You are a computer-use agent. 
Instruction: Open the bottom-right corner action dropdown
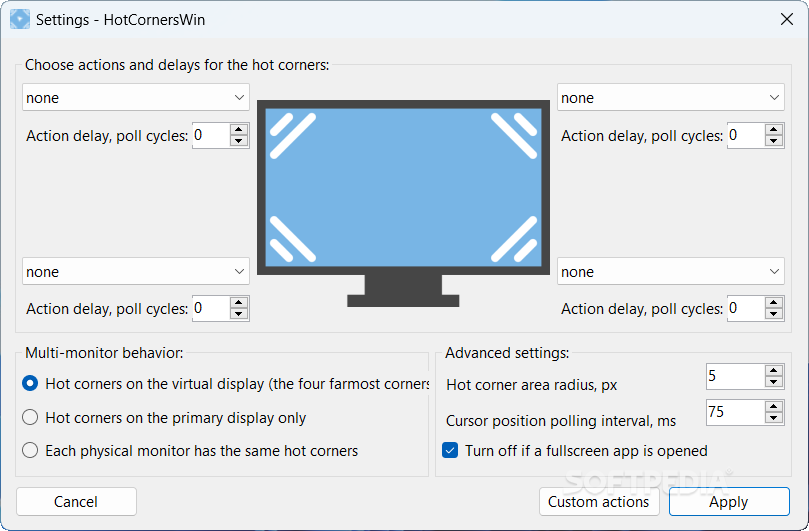[x=671, y=271]
